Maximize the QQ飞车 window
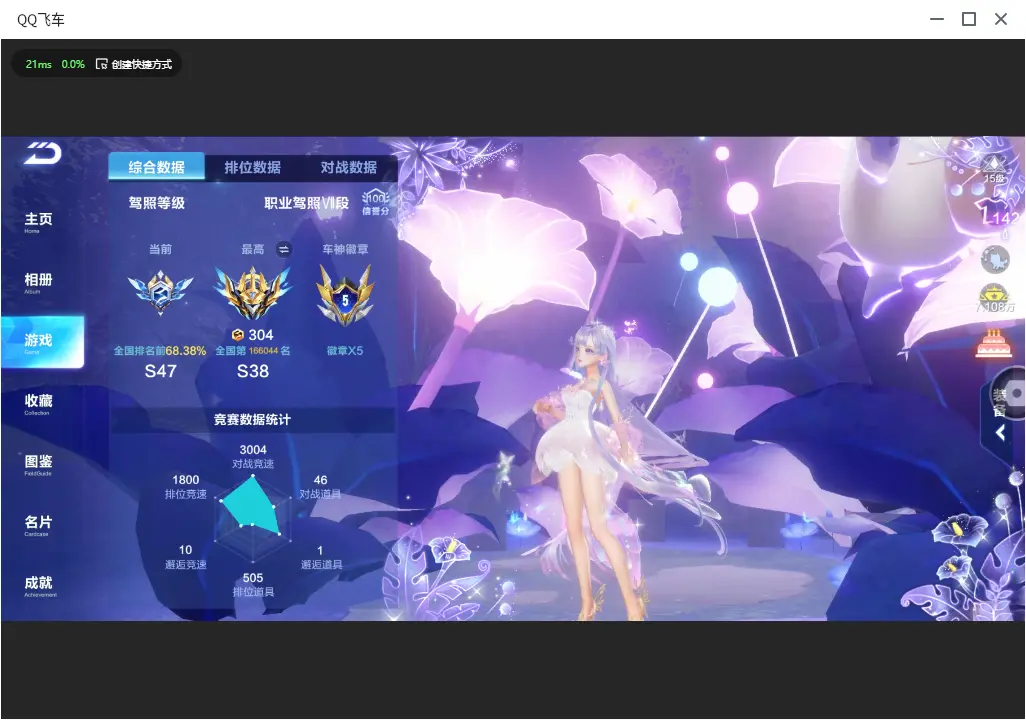The height and width of the screenshot is (720, 1026). coord(969,19)
